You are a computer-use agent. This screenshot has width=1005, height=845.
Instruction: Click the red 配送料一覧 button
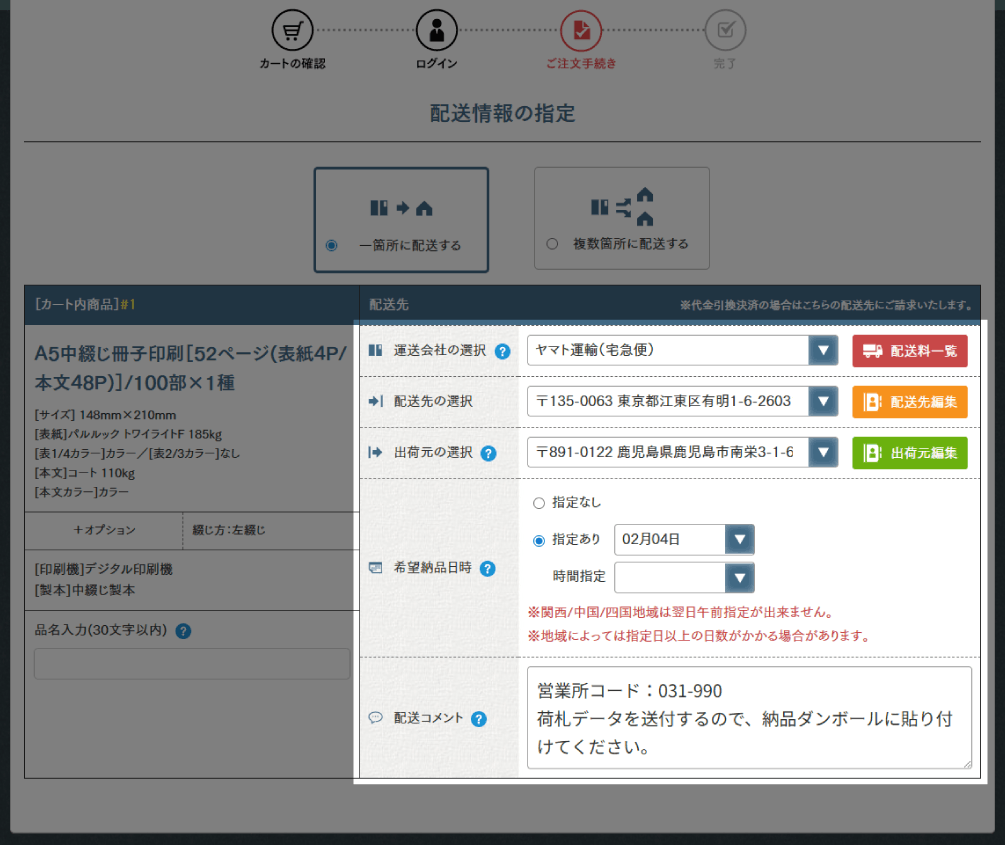(910, 351)
